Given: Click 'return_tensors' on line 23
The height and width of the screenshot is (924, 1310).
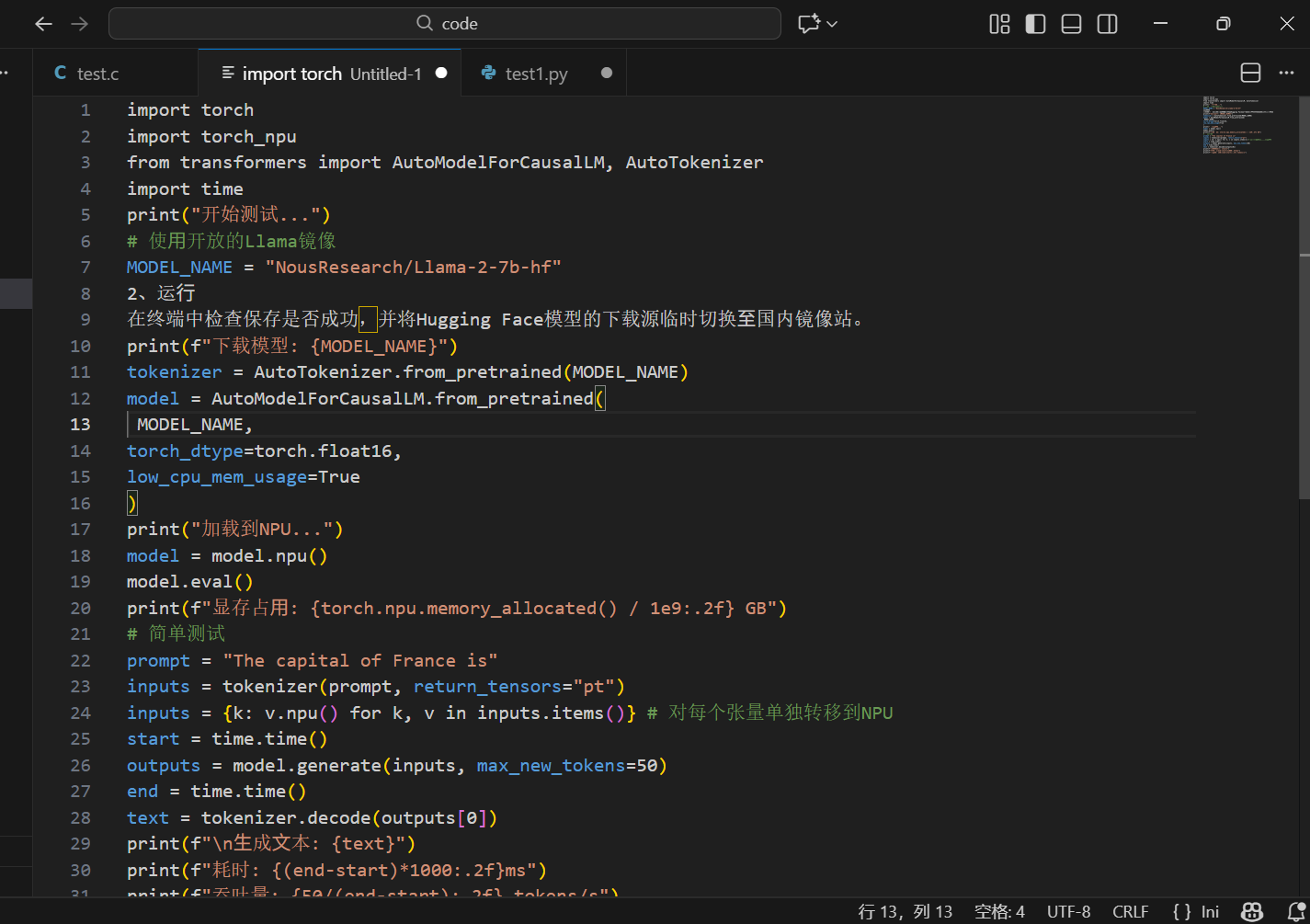Looking at the screenshot, I should [x=487, y=687].
